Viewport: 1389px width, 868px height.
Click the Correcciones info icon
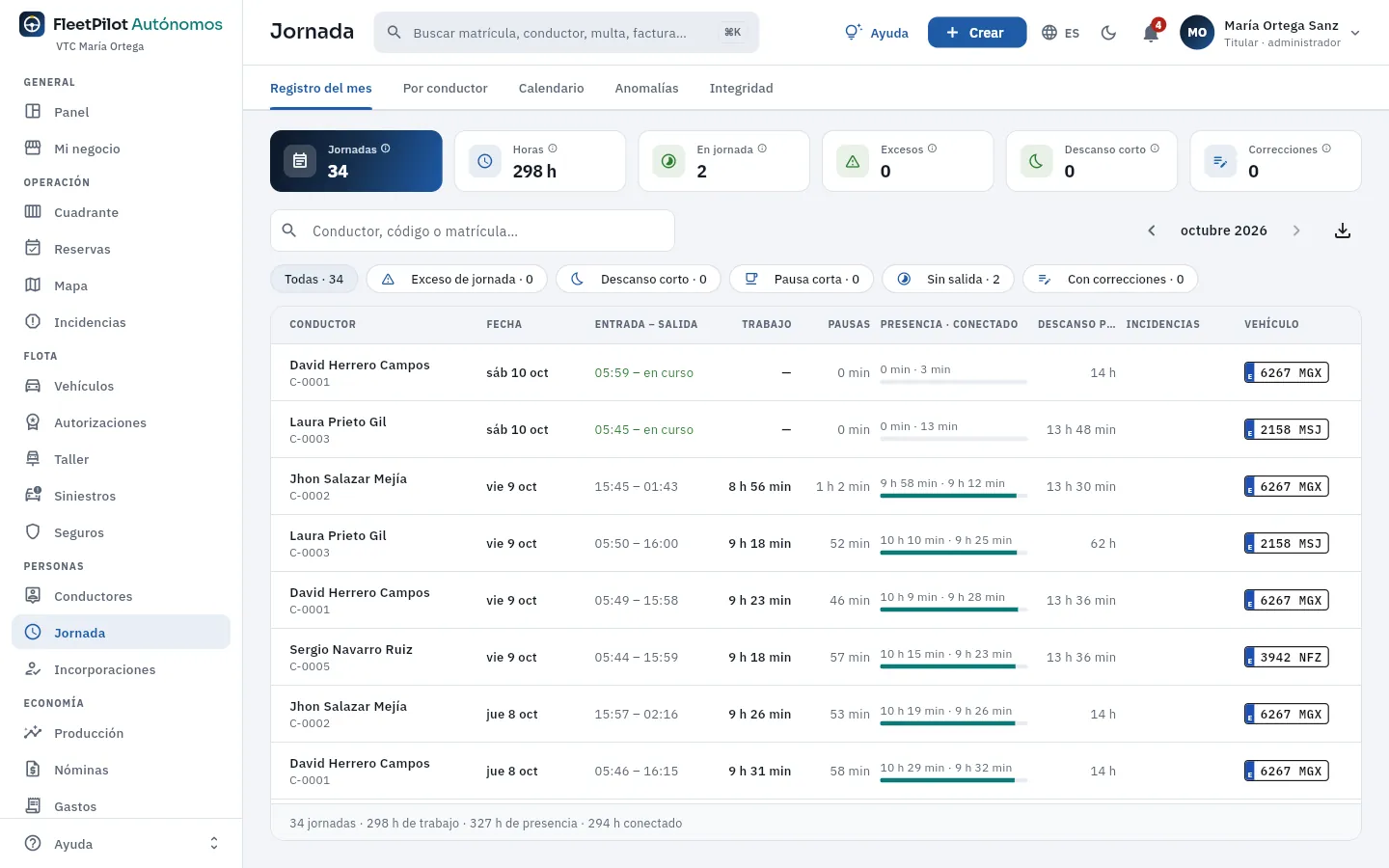1326,149
